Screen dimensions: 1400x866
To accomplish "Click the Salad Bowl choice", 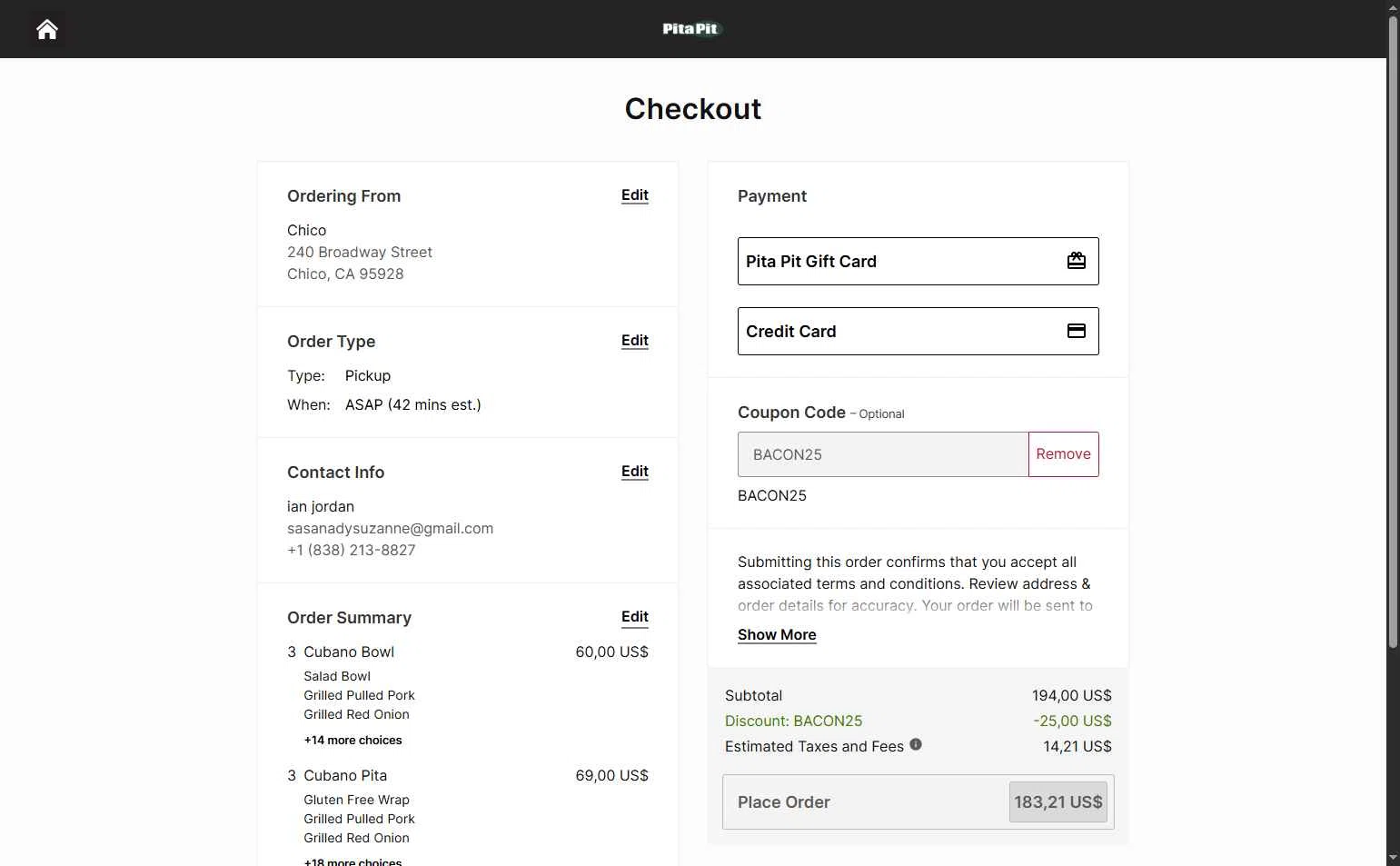I will (x=337, y=676).
